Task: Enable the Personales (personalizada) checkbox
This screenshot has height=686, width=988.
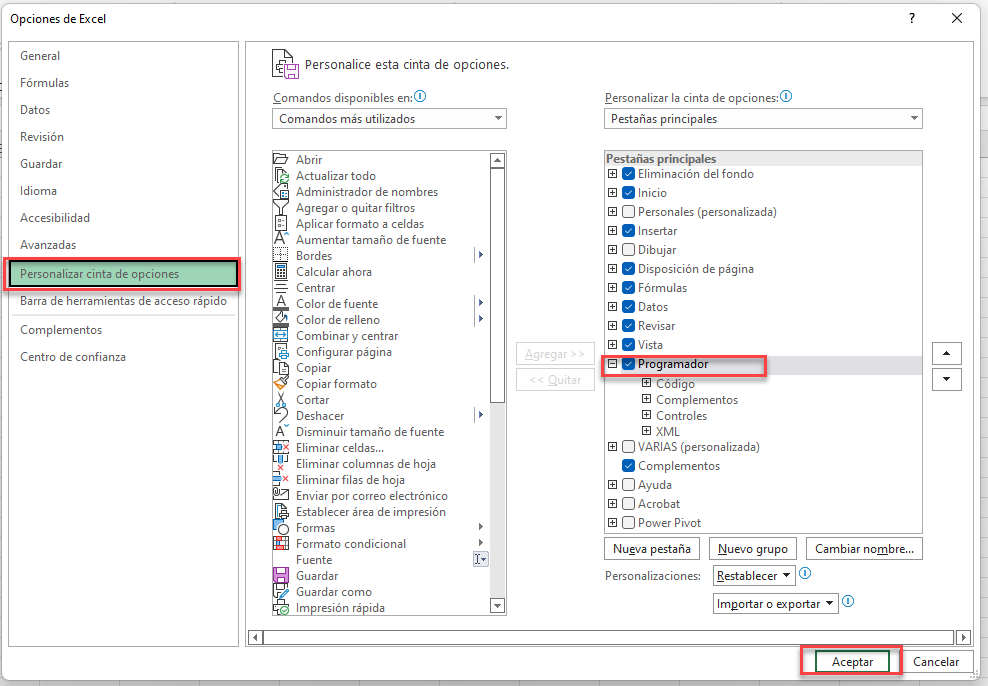Action: pos(628,212)
